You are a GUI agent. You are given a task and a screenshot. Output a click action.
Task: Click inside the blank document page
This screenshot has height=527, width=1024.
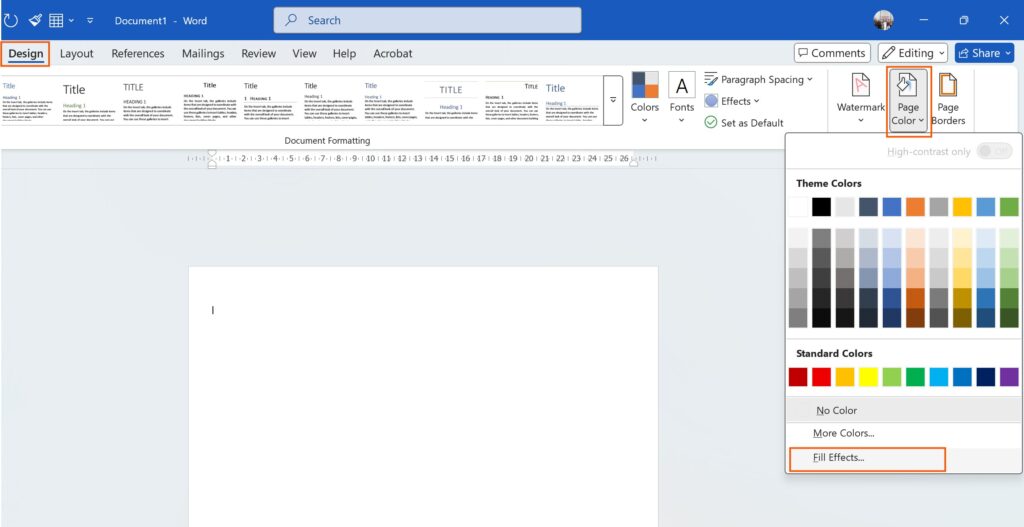pos(423,396)
